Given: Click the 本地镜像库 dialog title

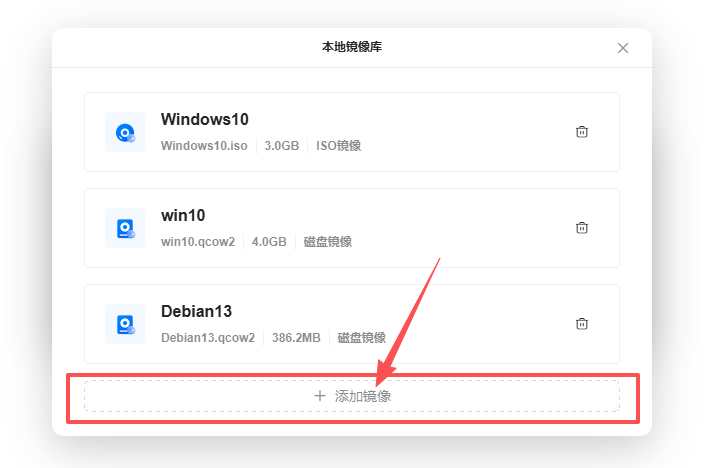Looking at the screenshot, I should coord(351,48).
